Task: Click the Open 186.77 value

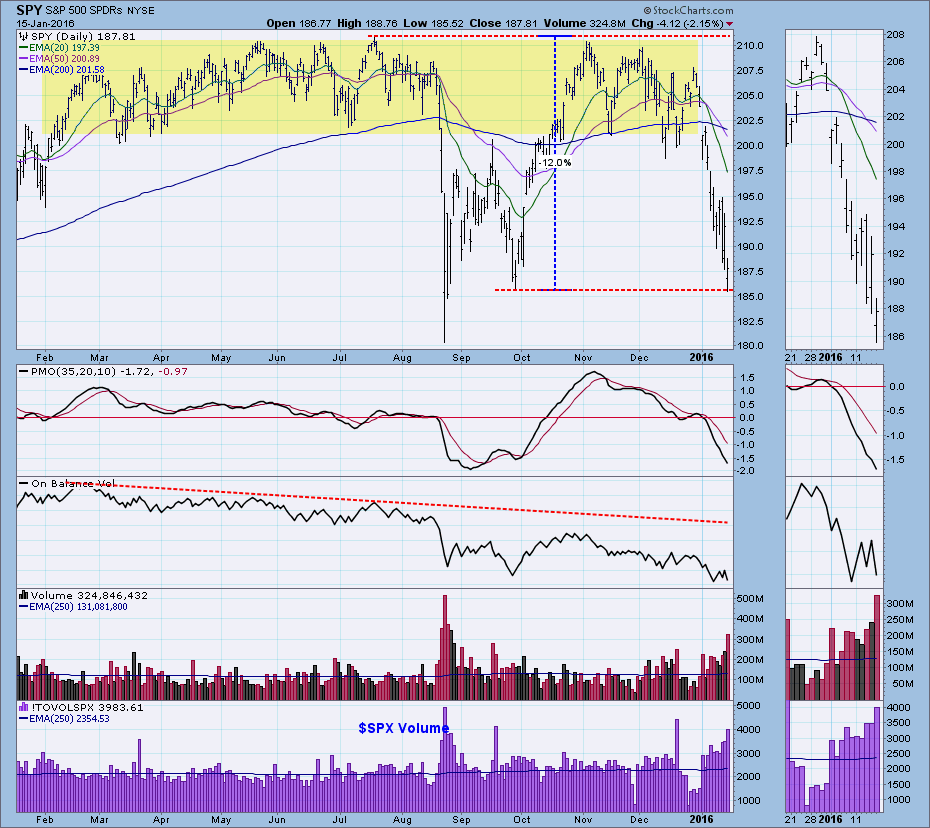Action: pos(299,24)
